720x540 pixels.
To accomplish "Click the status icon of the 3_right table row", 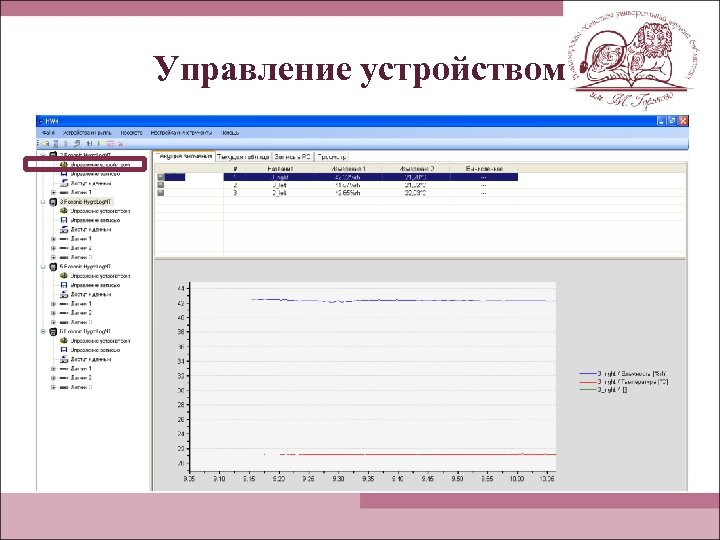I will [161, 177].
